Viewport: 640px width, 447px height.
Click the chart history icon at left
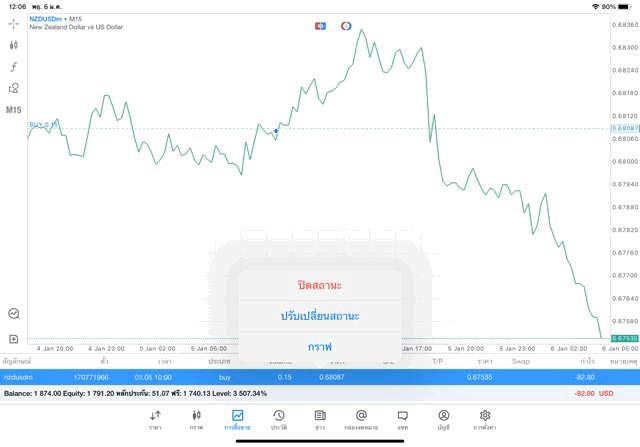coord(14,313)
